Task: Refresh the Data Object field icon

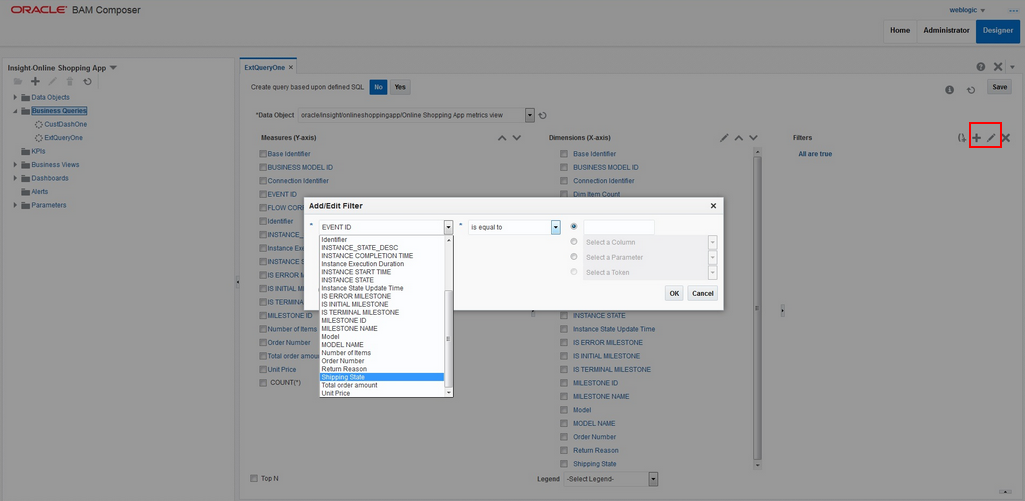Action: coord(543,116)
